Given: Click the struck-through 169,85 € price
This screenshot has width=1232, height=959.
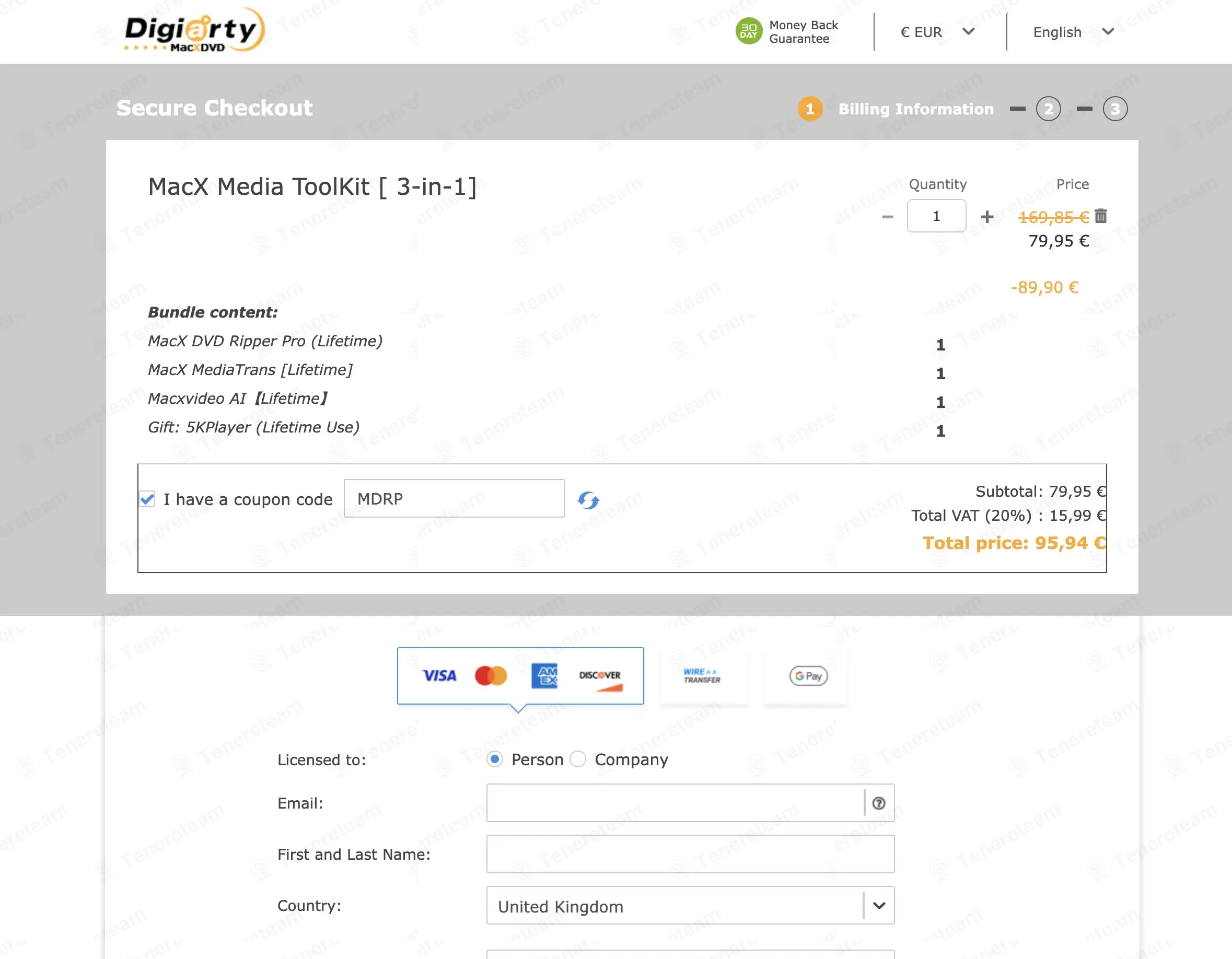Looking at the screenshot, I should [1053, 217].
